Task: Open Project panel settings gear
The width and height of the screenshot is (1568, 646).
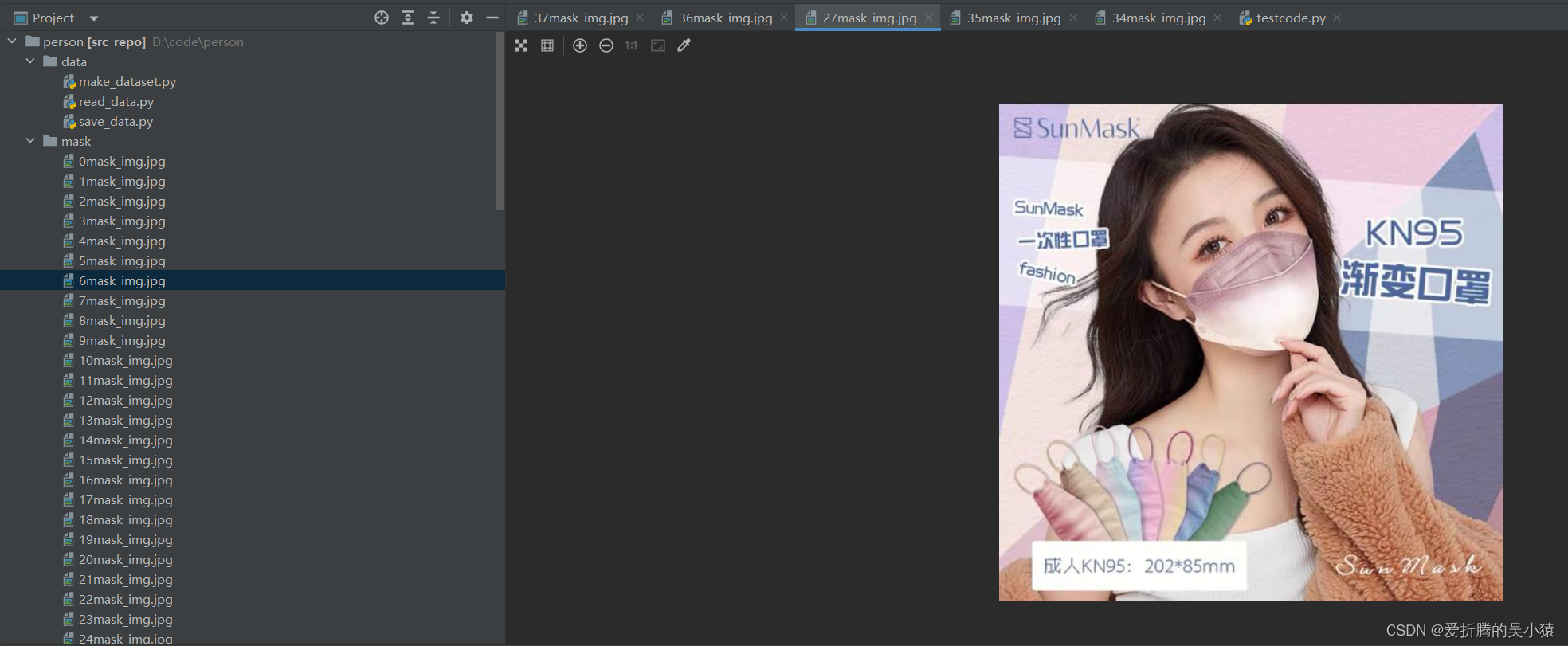Action: [x=467, y=18]
